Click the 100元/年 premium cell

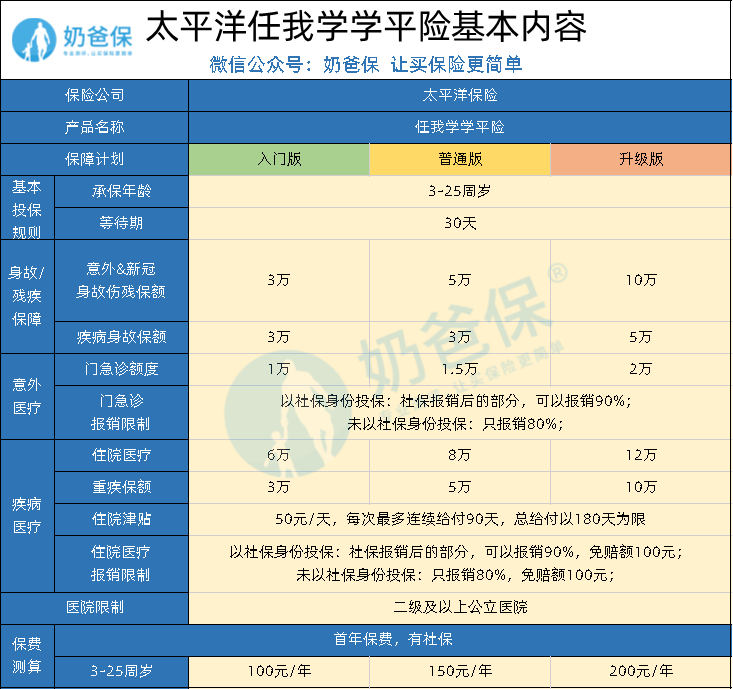pos(279,672)
